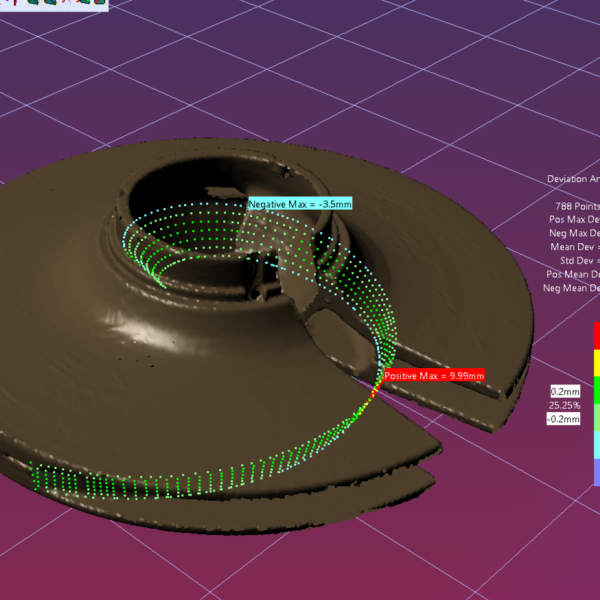Click the Positive Max = 9.99mm annotation label
This screenshot has height=600, width=600.
tap(435, 376)
